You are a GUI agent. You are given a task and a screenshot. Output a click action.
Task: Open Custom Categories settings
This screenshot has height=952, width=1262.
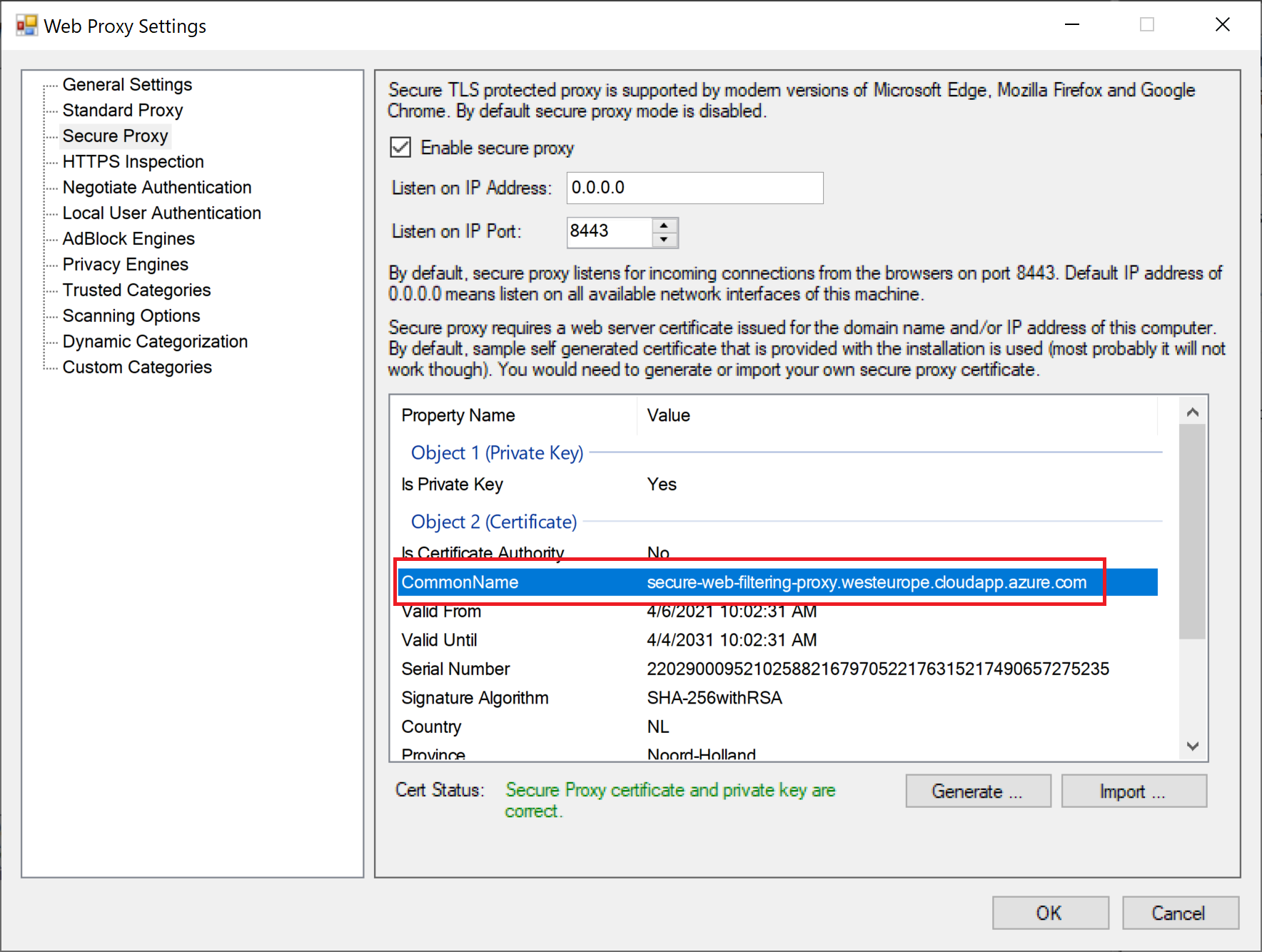point(137,367)
